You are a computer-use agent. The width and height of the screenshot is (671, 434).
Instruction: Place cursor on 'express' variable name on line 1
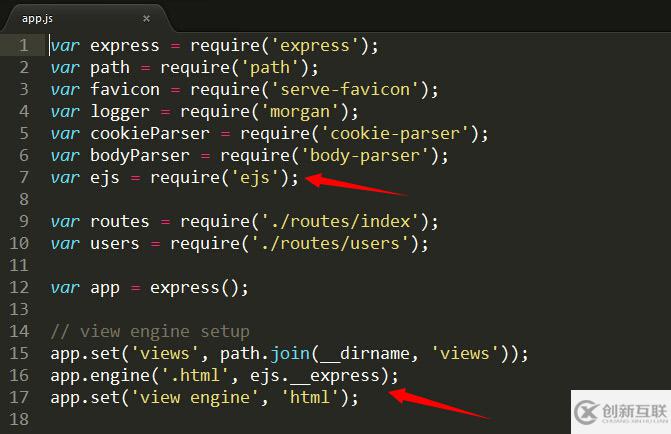pyautogui.click(x=125, y=45)
